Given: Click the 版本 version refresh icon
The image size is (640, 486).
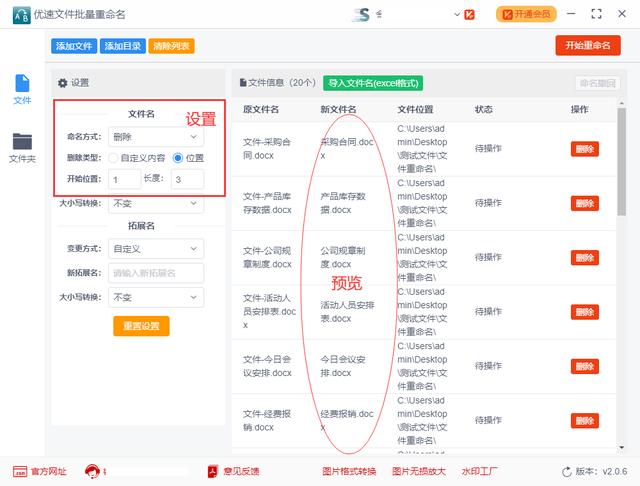Looking at the screenshot, I should 566,471.
